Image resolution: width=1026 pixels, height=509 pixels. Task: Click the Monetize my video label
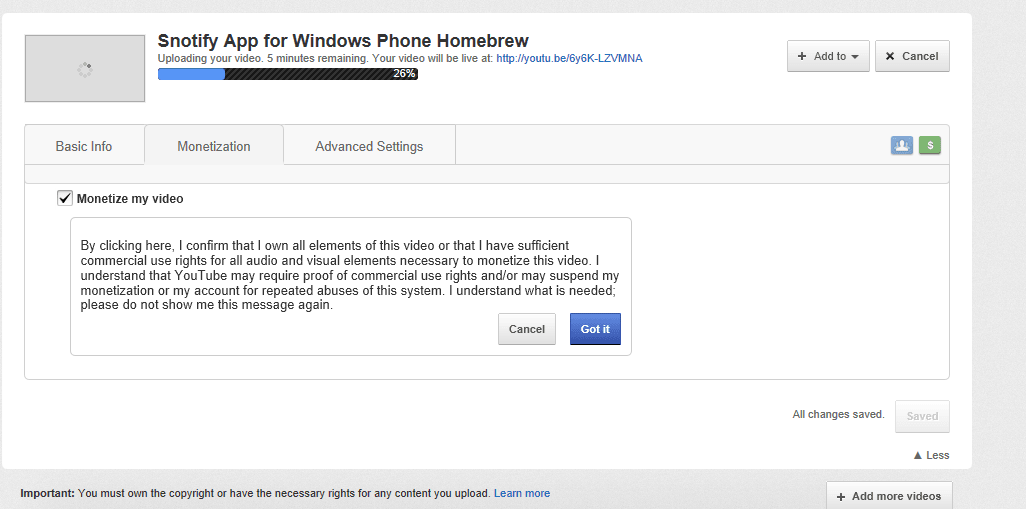point(130,199)
